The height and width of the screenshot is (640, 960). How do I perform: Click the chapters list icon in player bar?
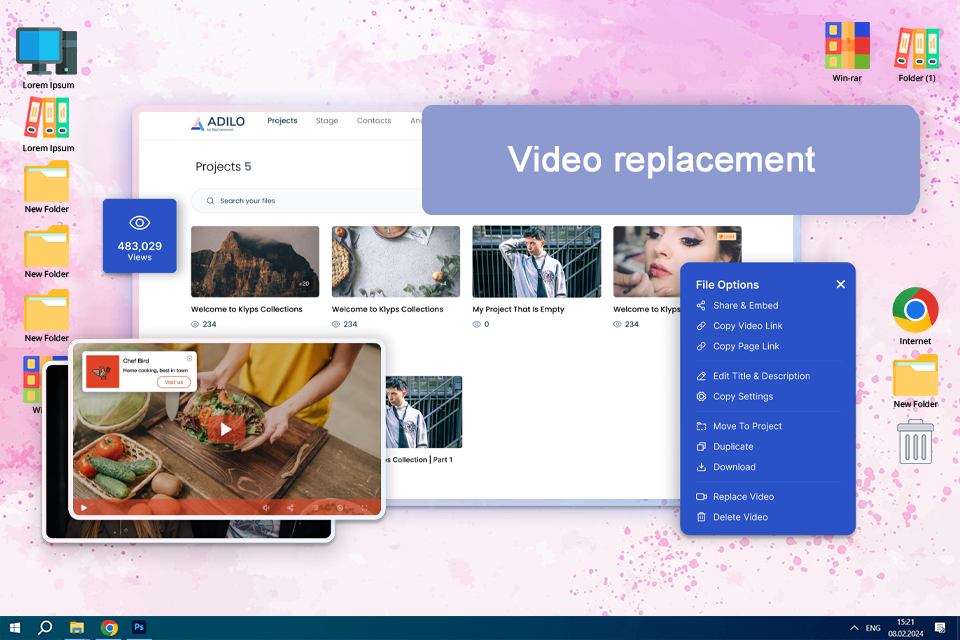[315, 508]
